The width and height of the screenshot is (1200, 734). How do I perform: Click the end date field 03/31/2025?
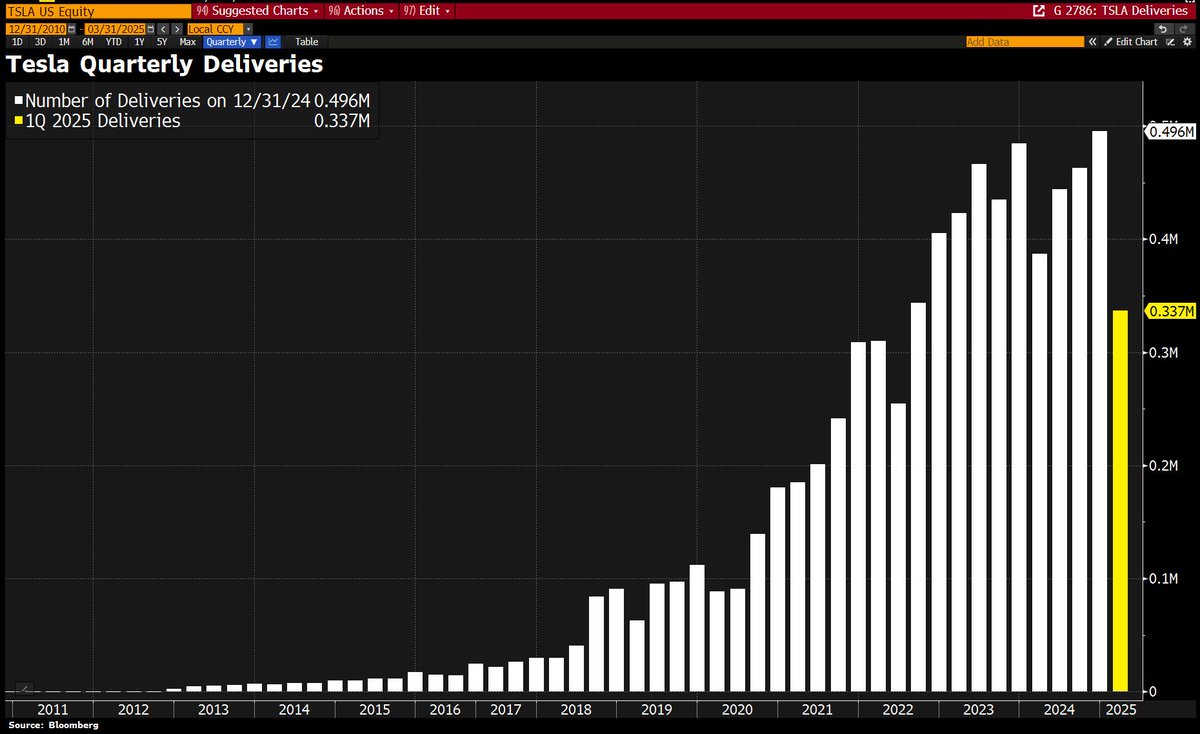click(115, 29)
